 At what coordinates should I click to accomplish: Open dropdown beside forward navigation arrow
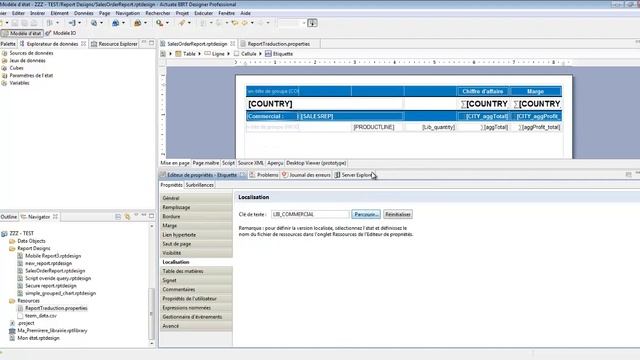point(252,23)
